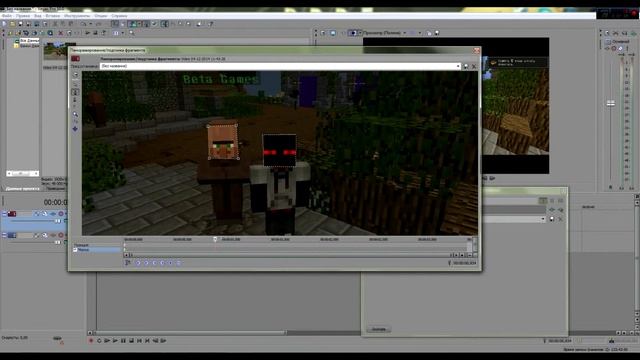Screen dimensions: 640x360
Task: Pause playback in transport bar
Action: click(123, 340)
